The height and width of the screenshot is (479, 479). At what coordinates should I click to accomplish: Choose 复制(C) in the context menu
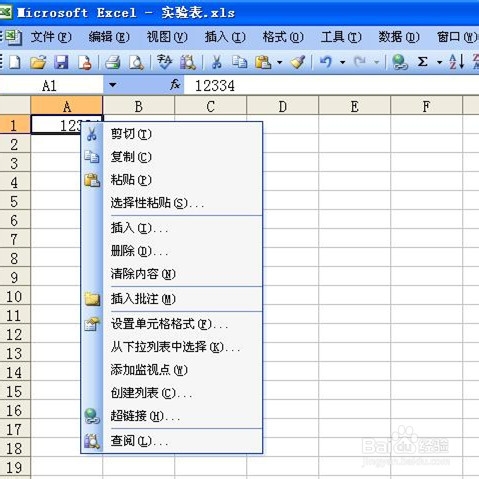[171, 157]
